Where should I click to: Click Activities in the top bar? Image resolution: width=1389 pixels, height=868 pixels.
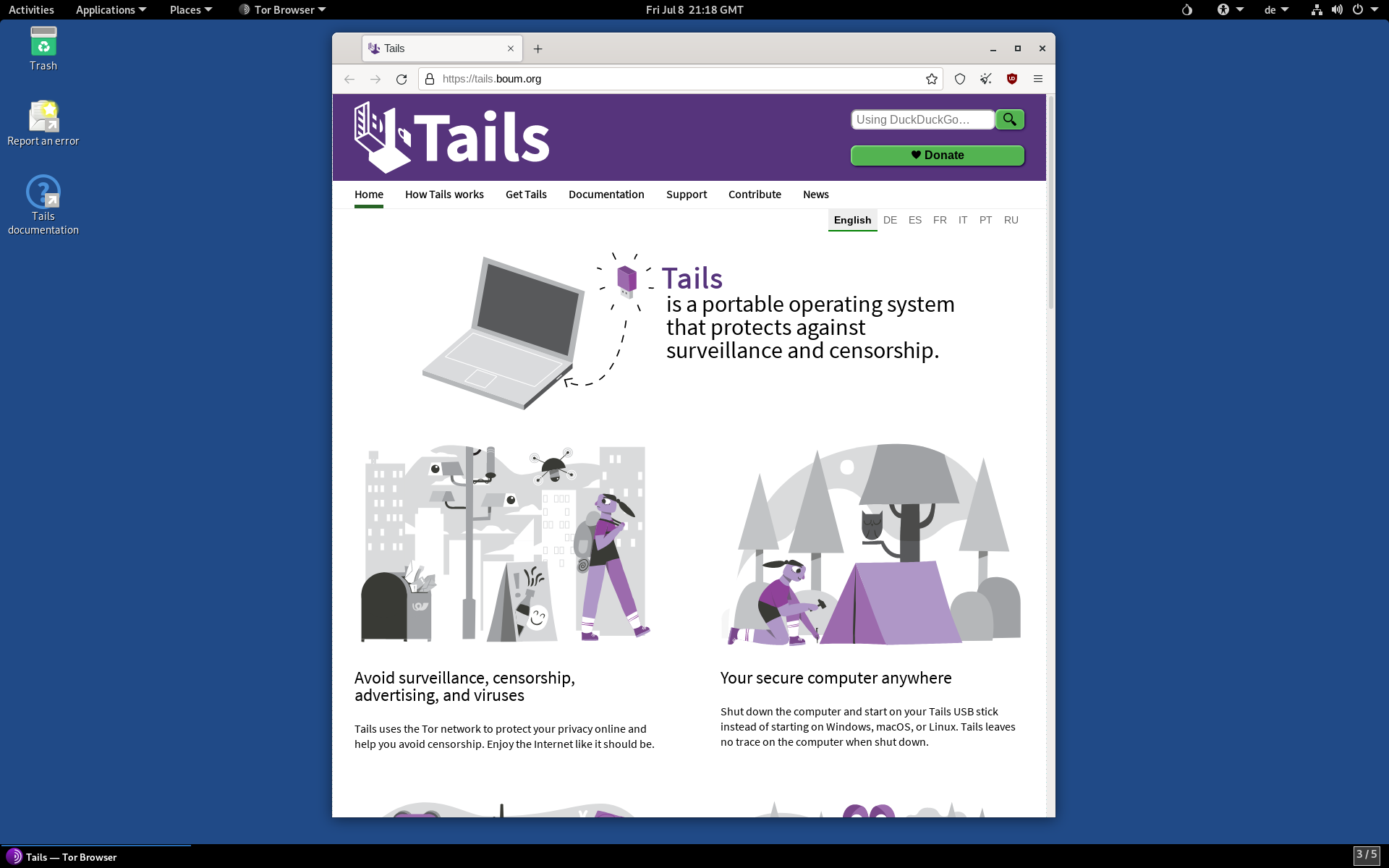pyautogui.click(x=31, y=9)
